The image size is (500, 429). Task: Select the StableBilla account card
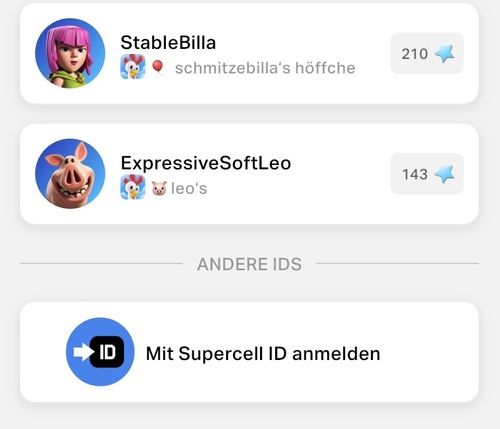click(249, 53)
